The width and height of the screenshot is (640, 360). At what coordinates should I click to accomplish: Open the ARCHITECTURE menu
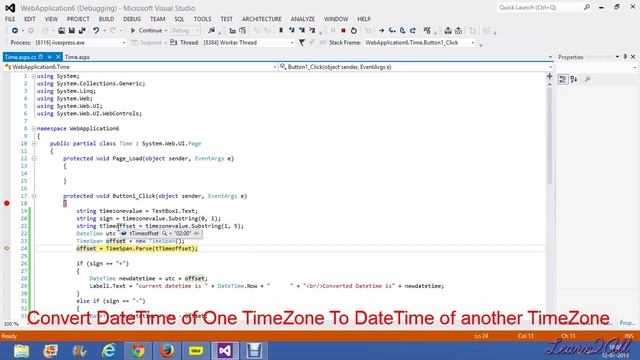[x=262, y=19]
